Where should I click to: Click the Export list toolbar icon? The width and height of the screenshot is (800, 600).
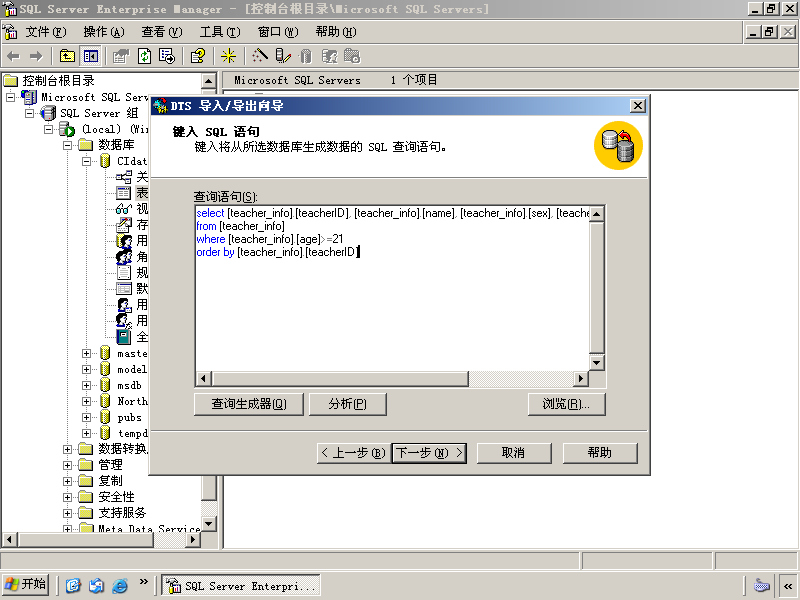(x=167, y=56)
